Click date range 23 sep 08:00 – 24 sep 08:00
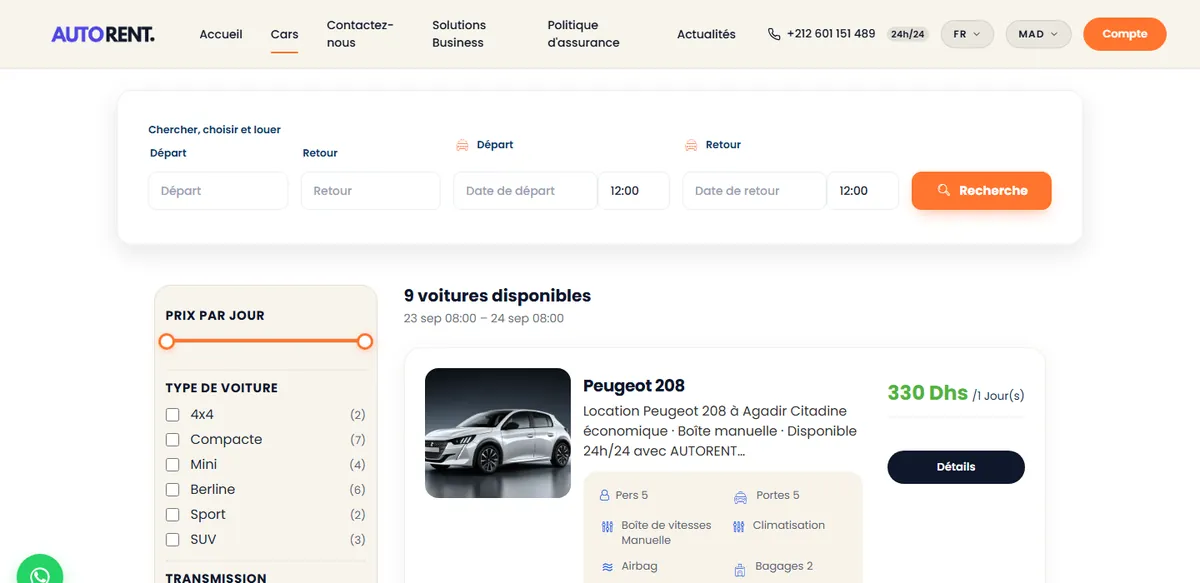 pyautogui.click(x=484, y=319)
